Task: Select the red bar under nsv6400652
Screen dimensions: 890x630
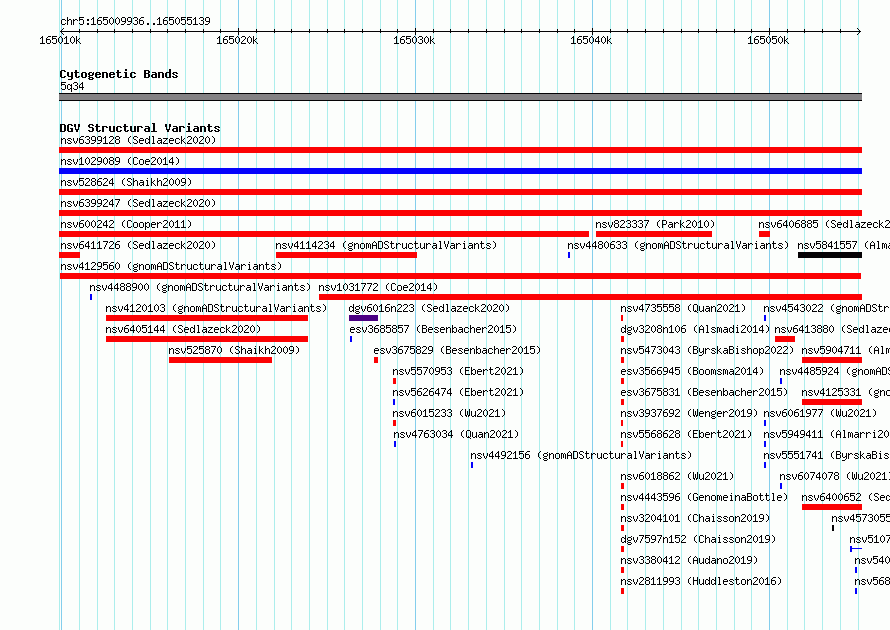Action: tap(832, 507)
